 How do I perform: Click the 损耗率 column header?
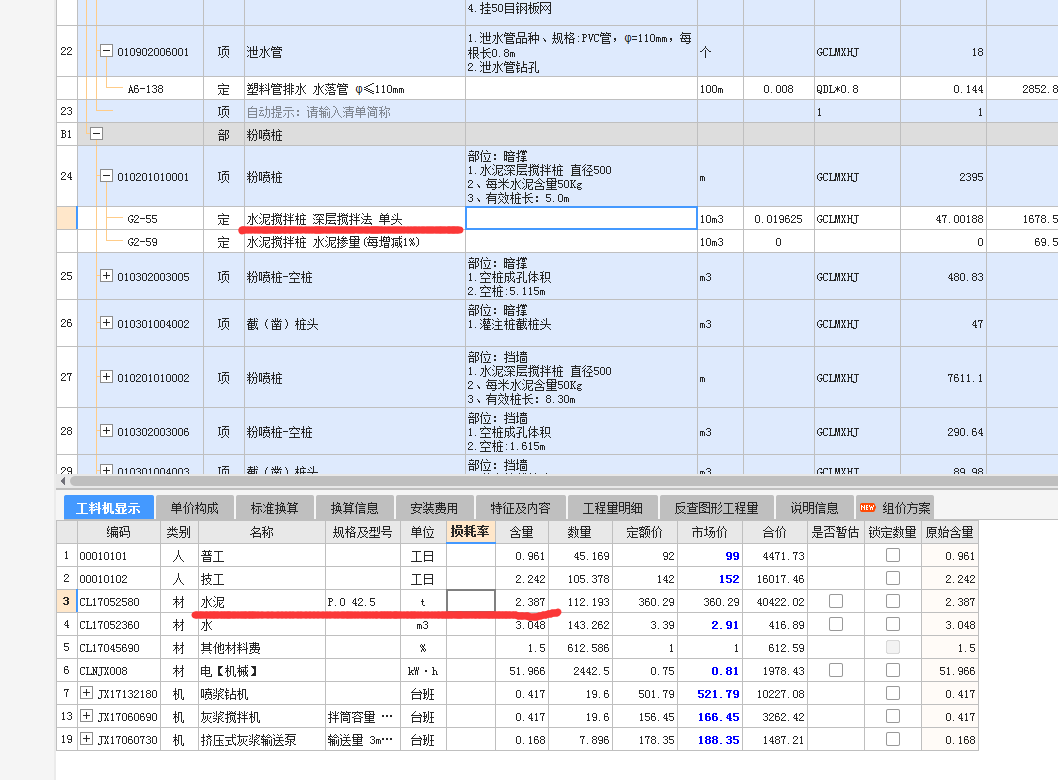[x=470, y=532]
